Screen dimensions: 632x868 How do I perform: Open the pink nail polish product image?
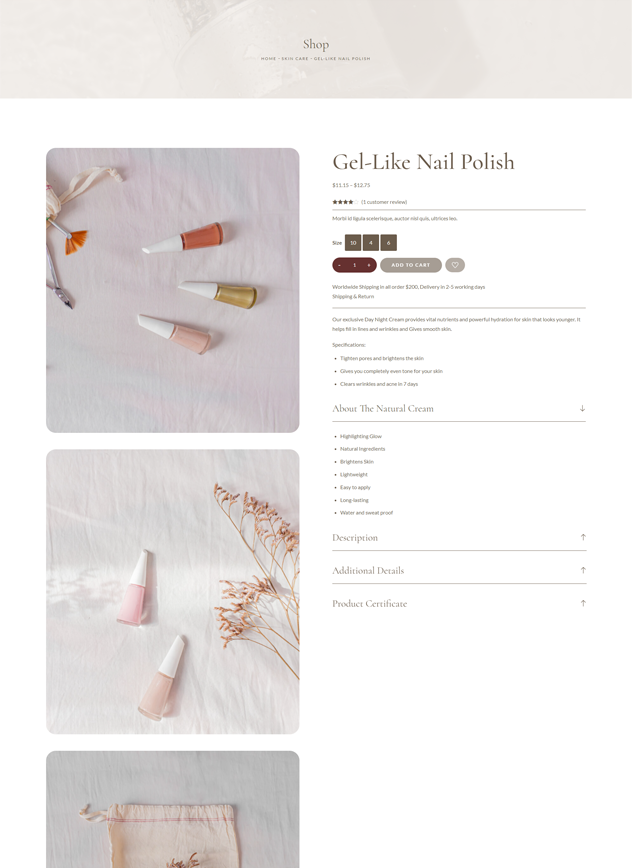tap(173, 592)
